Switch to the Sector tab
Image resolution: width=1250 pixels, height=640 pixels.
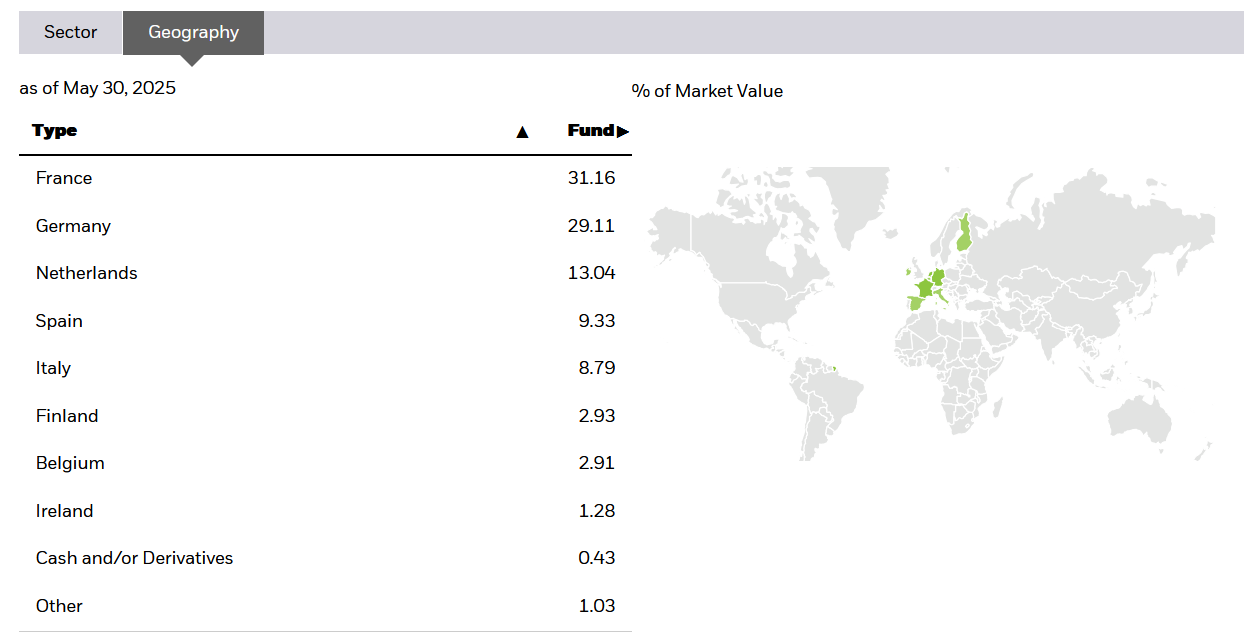click(x=70, y=32)
